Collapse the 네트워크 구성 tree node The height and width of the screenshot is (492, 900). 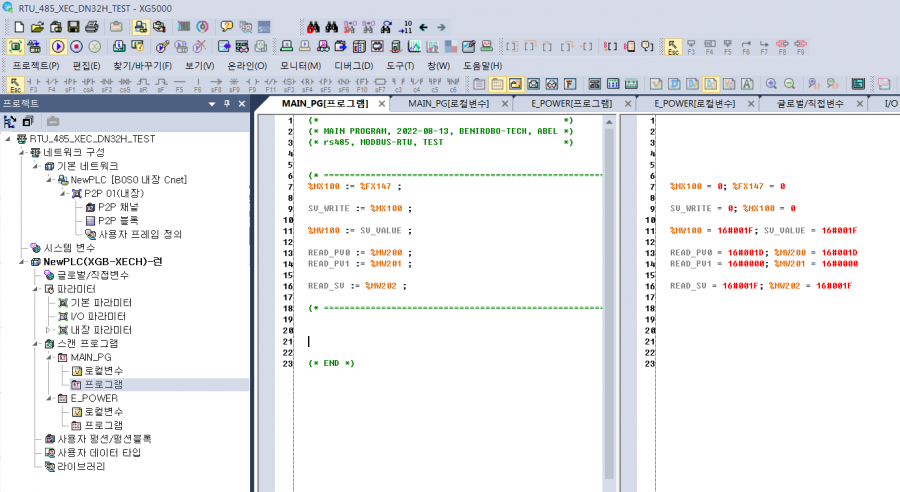(x=23, y=151)
